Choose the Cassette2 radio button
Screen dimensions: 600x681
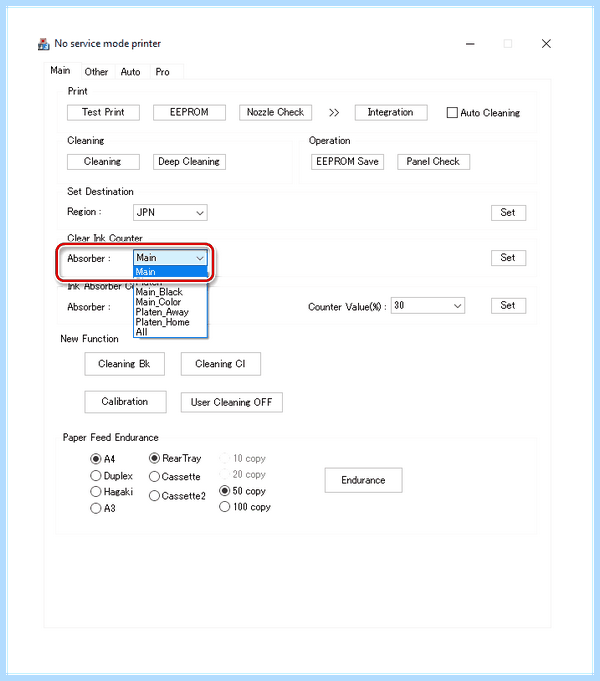pyautogui.click(x=154, y=496)
